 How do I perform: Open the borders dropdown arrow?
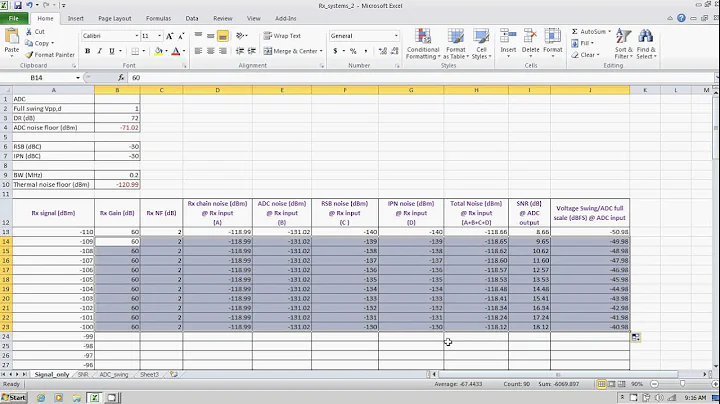coord(144,51)
